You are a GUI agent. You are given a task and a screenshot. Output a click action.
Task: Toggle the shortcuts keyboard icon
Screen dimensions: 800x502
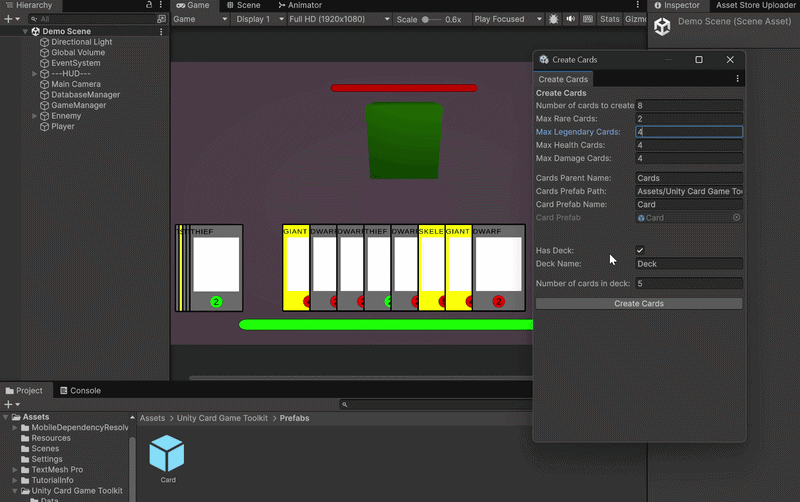588,19
